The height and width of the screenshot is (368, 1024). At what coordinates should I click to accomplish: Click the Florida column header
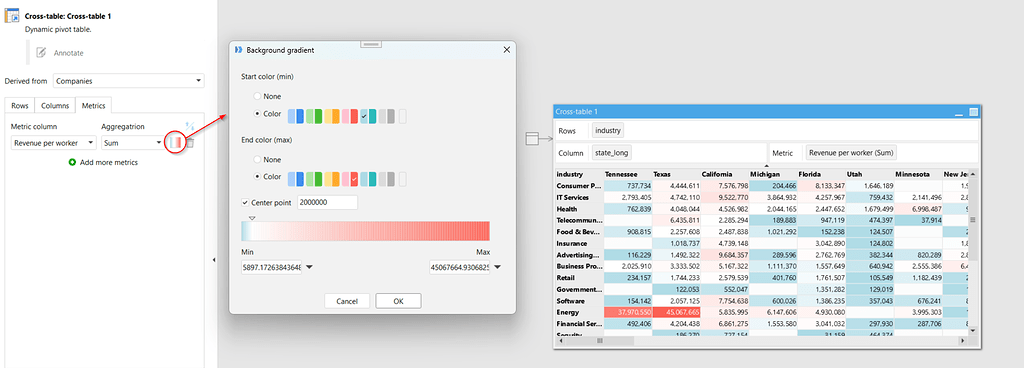(822, 174)
